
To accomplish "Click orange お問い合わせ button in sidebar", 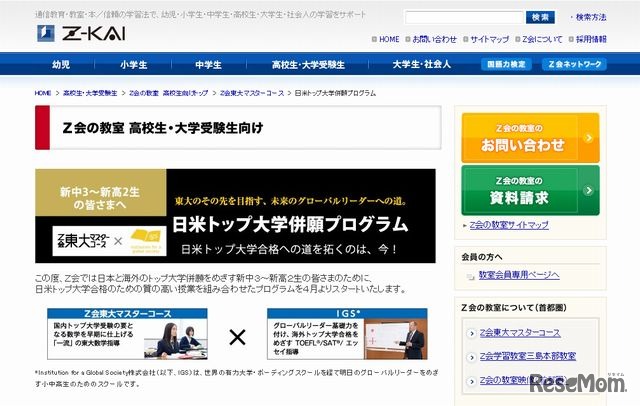I will click(x=530, y=138).
